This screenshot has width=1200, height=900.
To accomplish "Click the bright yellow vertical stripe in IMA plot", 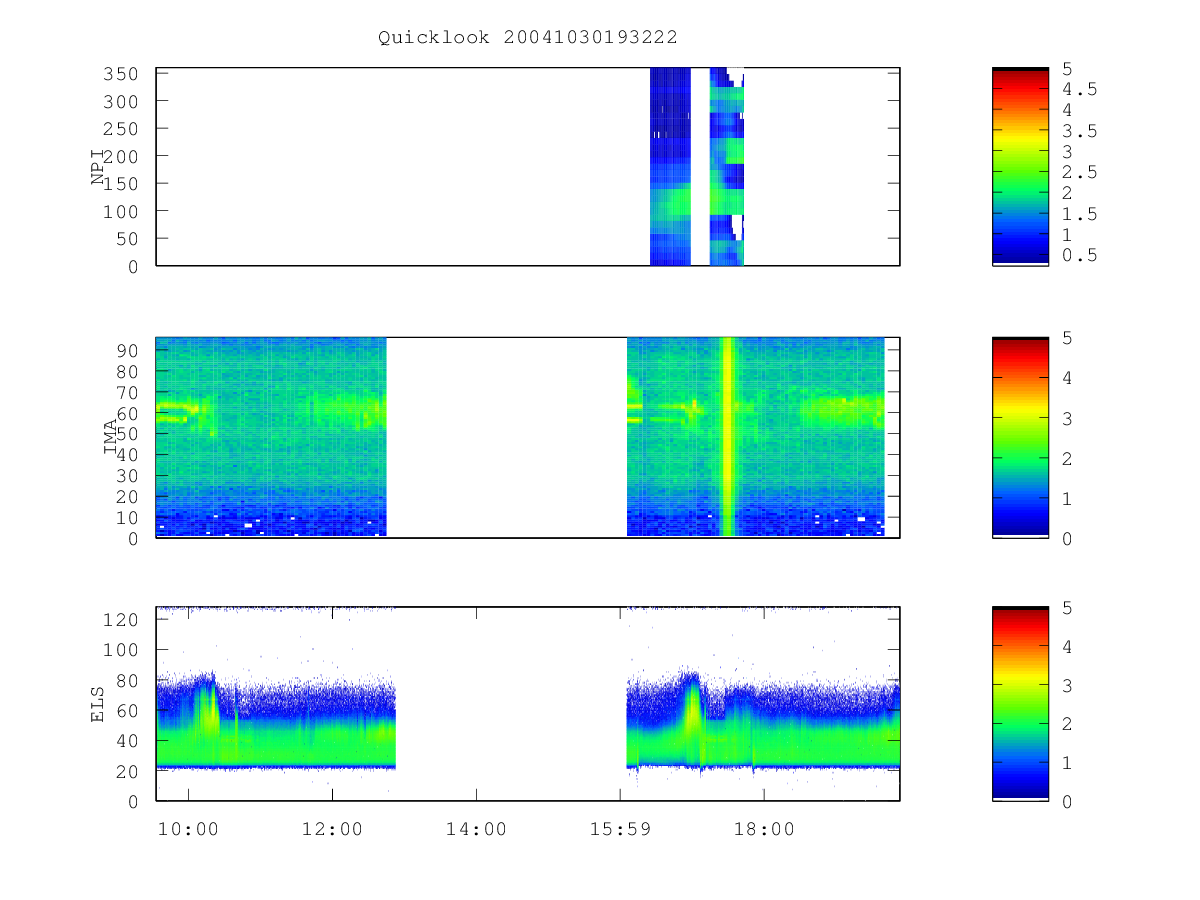I will pyautogui.click(x=728, y=437).
